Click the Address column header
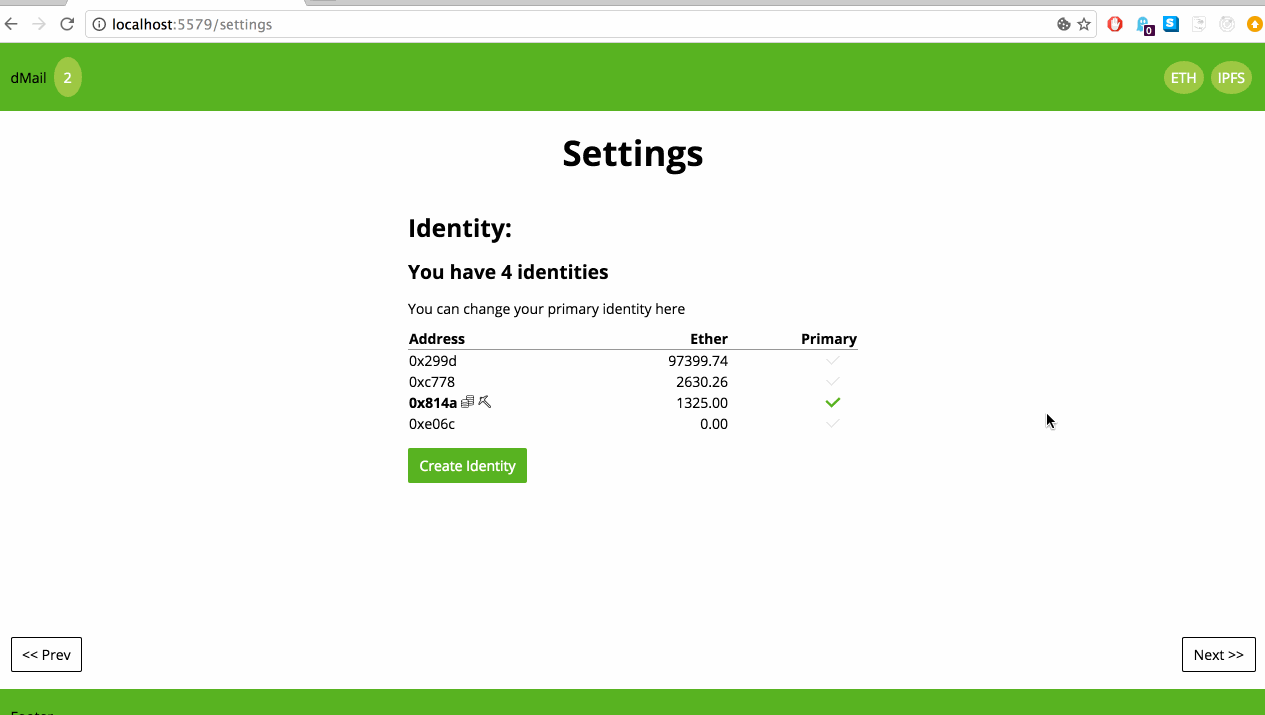 (x=437, y=338)
